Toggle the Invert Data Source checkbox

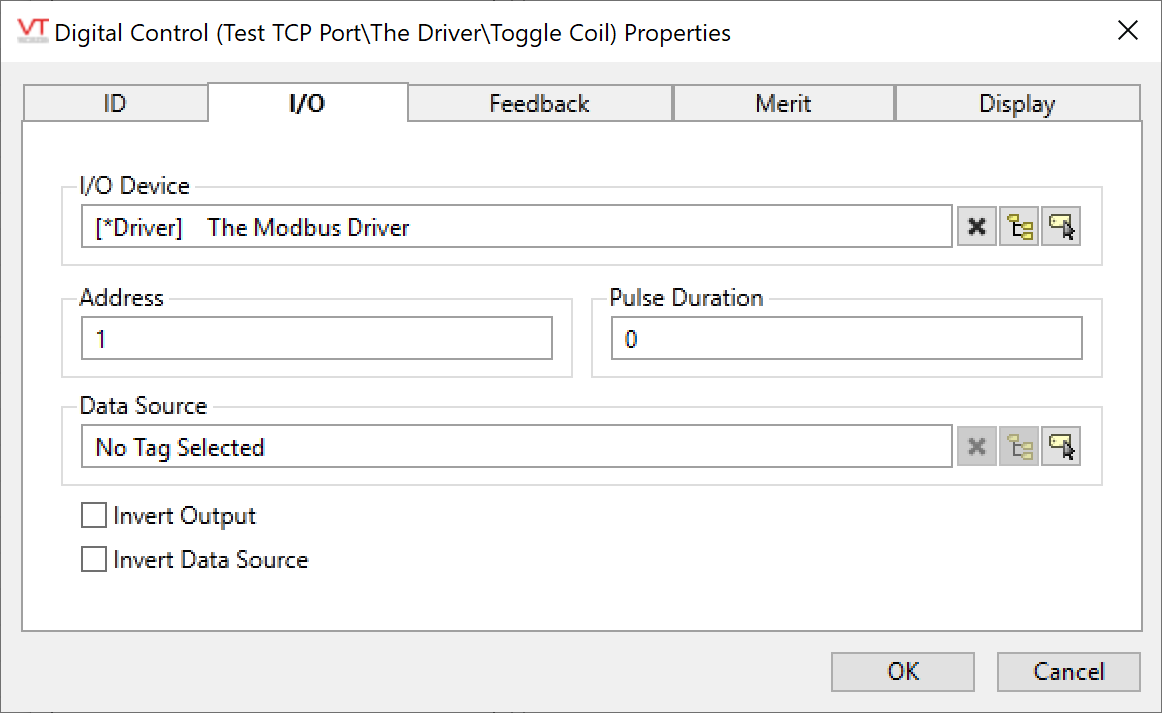(x=94, y=560)
